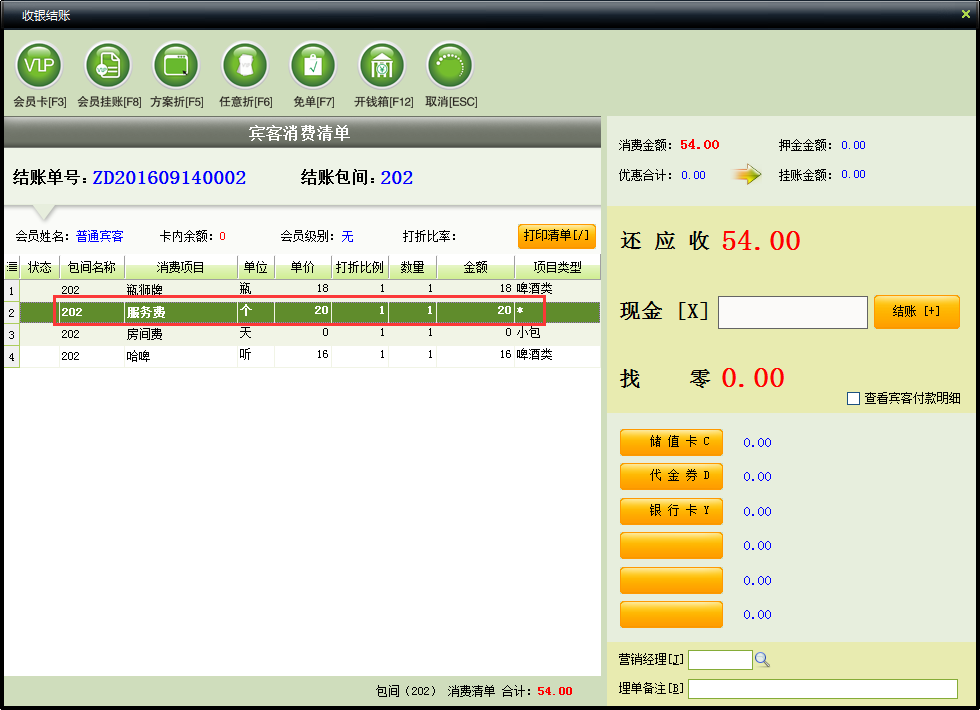Select the 房间费 item row

(x=302, y=334)
